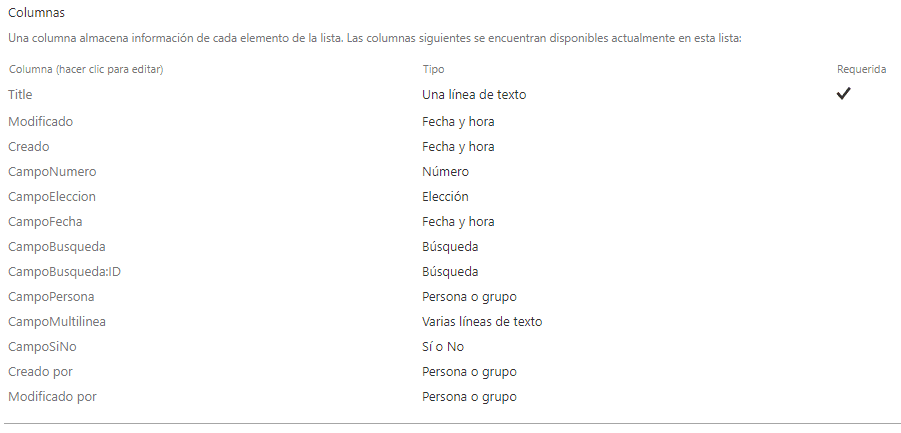Open the Title column settings
This screenshot has width=901, height=433.
coord(20,95)
